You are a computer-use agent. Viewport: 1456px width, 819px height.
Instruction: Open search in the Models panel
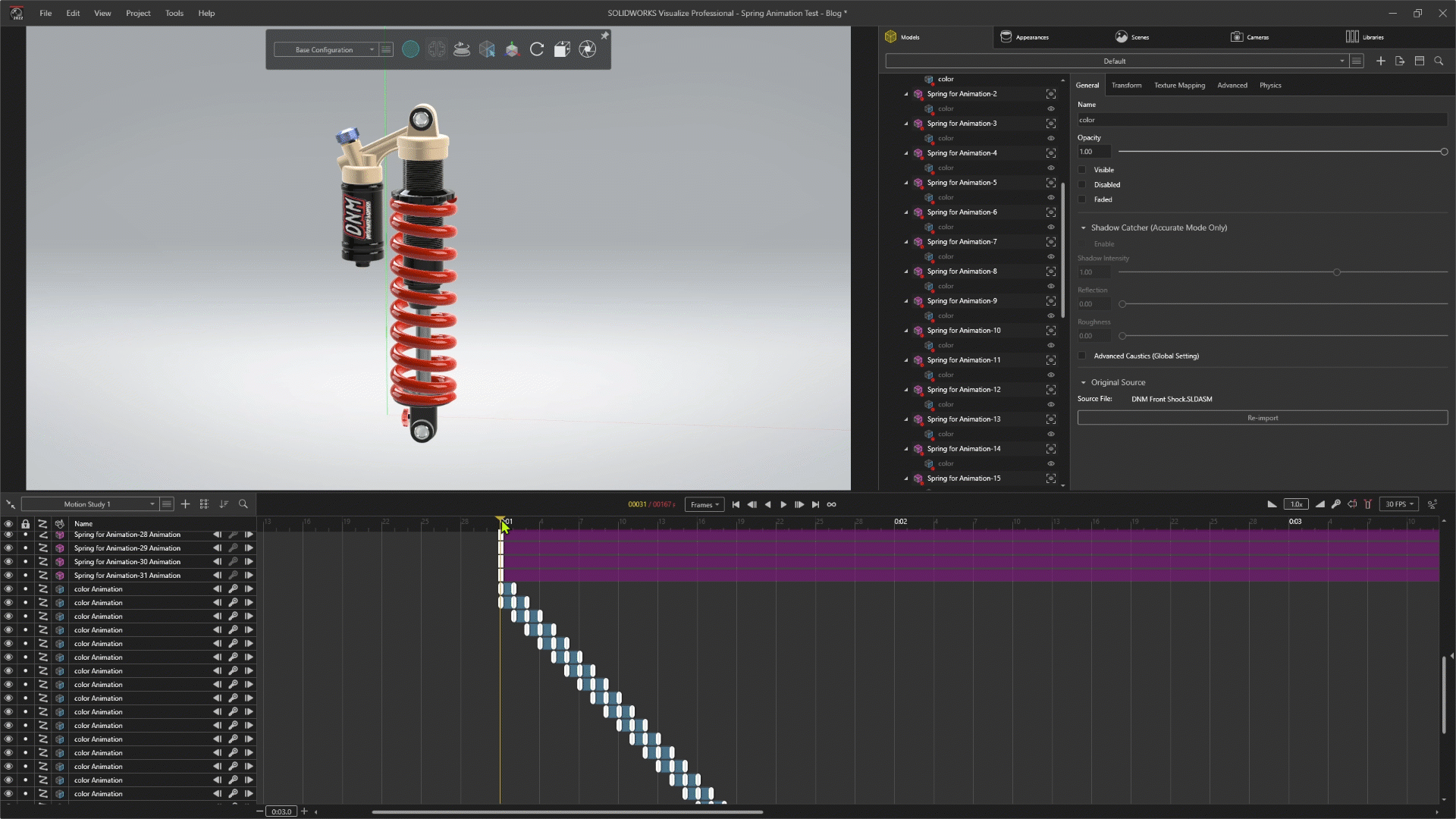click(1439, 61)
